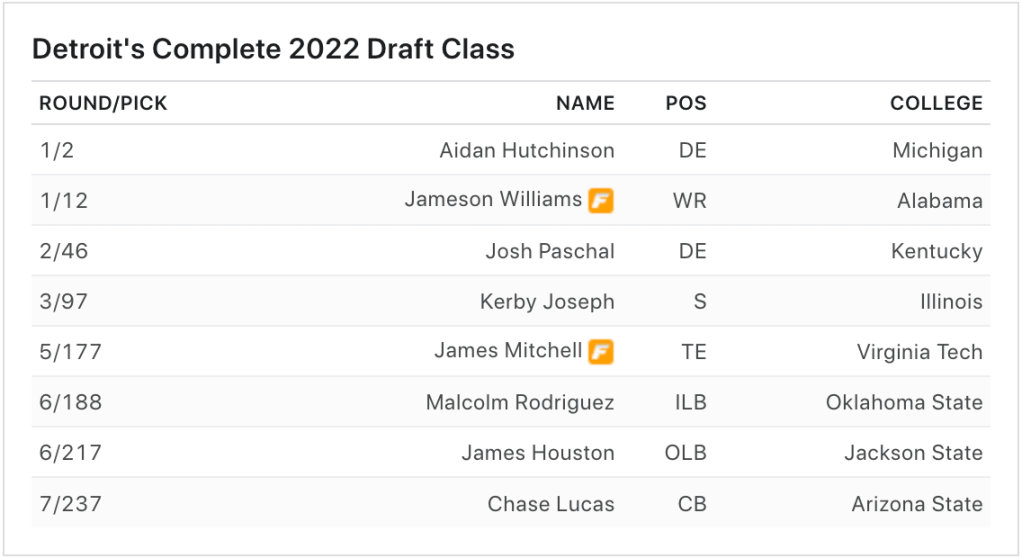
Task: Select Malcolm Rodriguez in the table
Action: coord(520,403)
